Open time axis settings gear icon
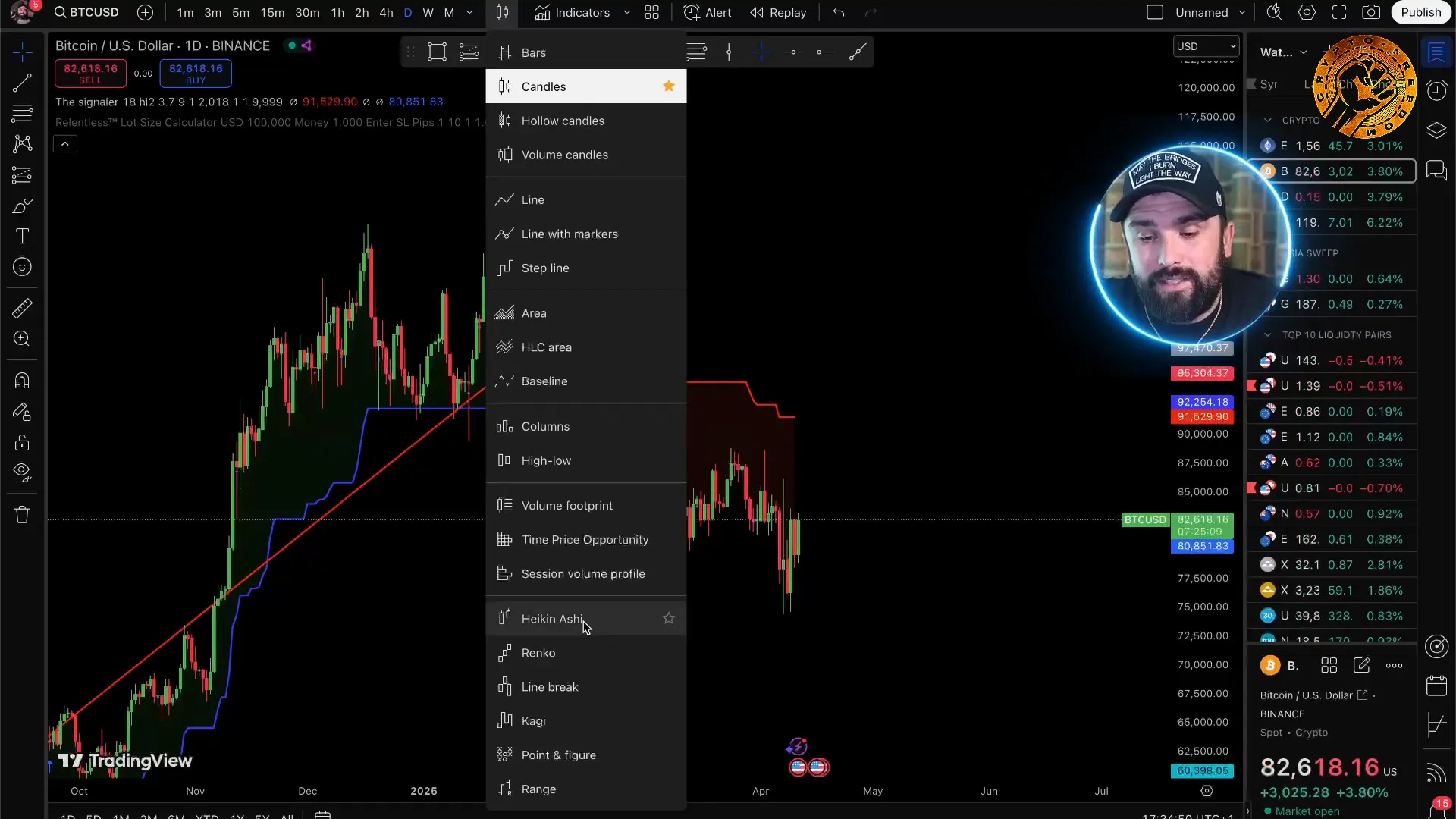The height and width of the screenshot is (819, 1456). coord(1207,791)
